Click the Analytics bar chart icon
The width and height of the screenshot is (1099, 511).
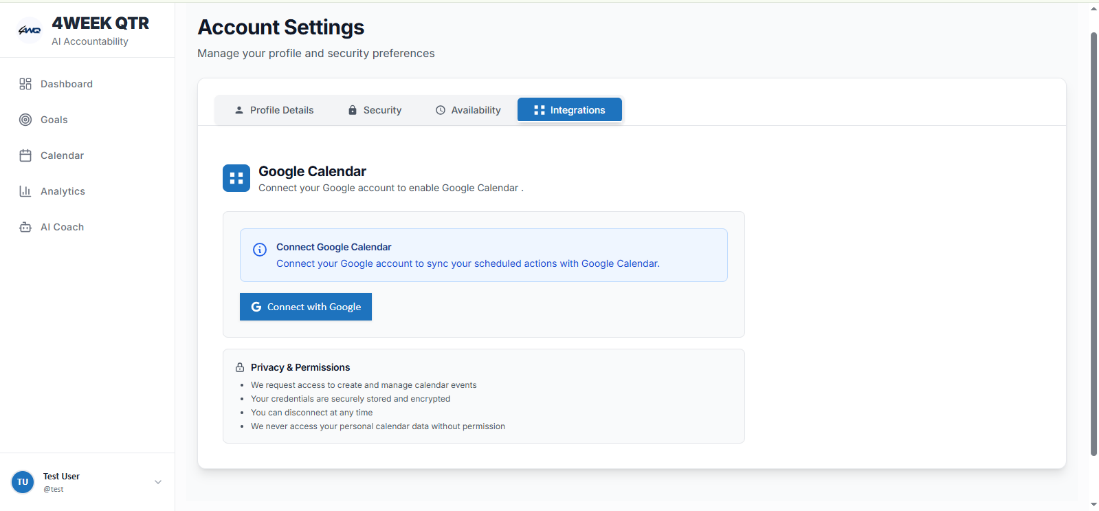coord(25,191)
